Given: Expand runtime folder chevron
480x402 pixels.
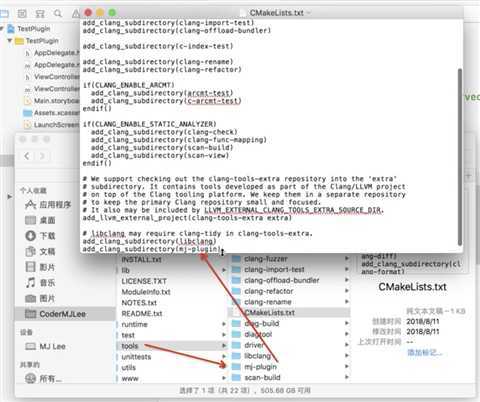Looking at the screenshot, I should pyautogui.click(x=224, y=325).
